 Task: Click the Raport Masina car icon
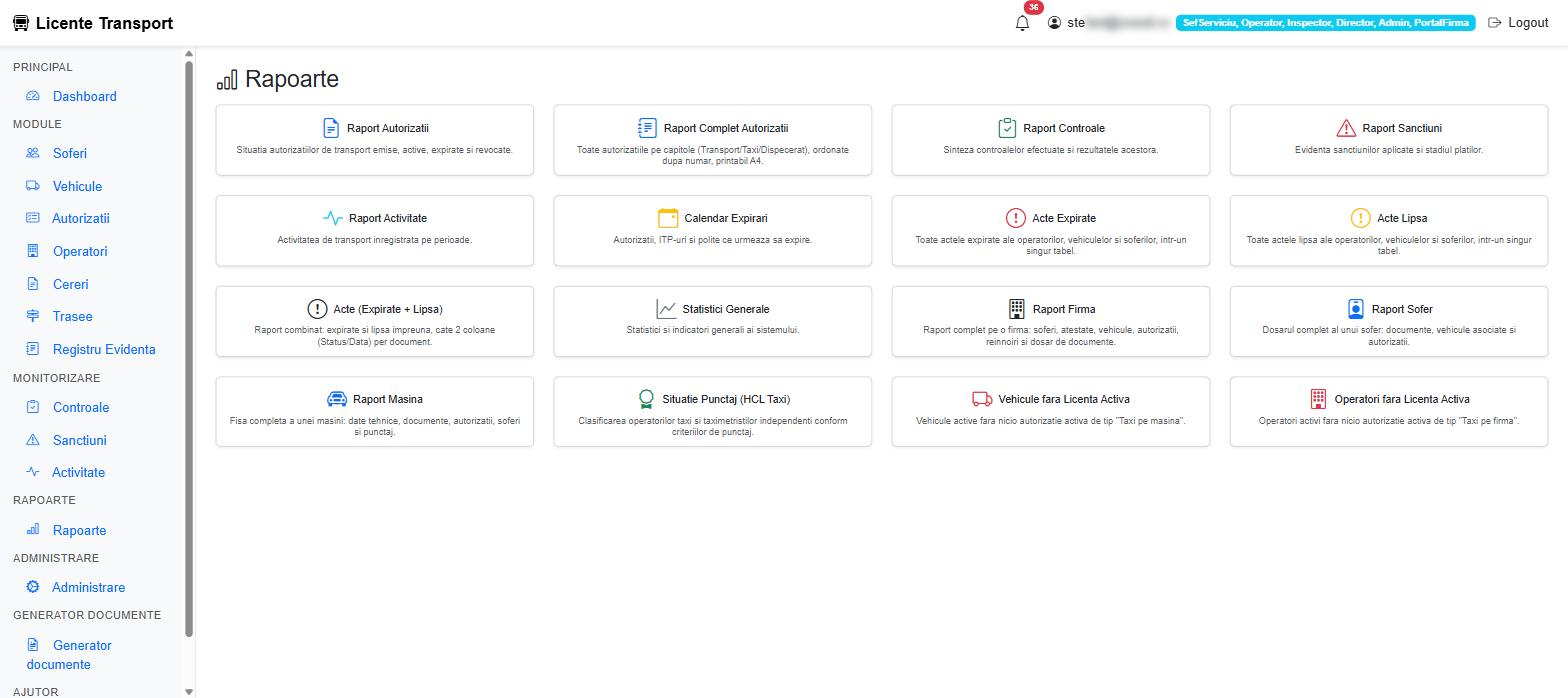337,399
